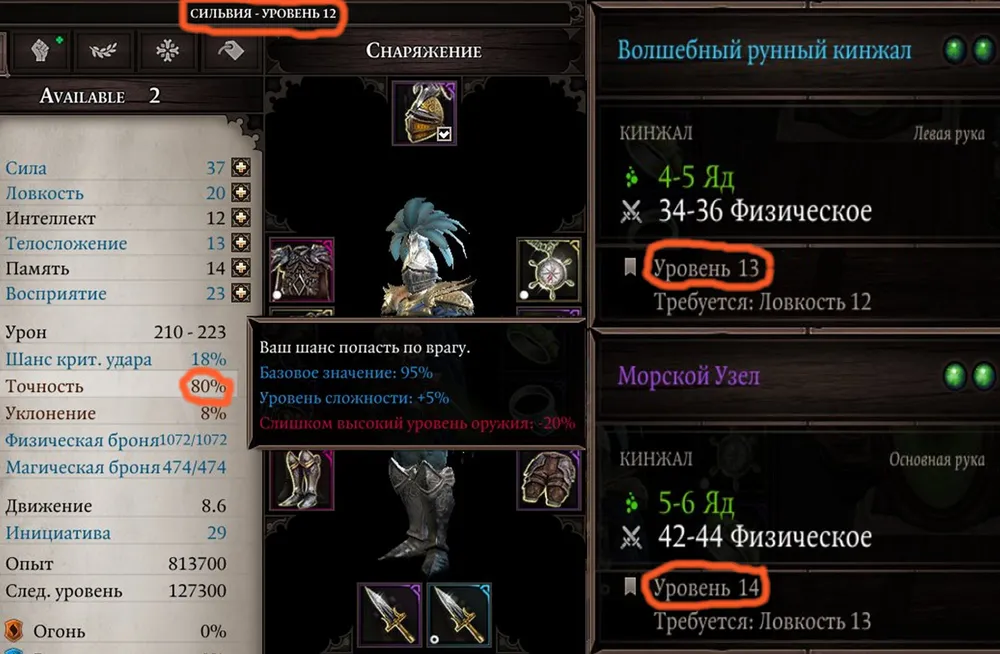Add a point to Телосложение
Screen dimensions: 1000x654
coord(241,242)
